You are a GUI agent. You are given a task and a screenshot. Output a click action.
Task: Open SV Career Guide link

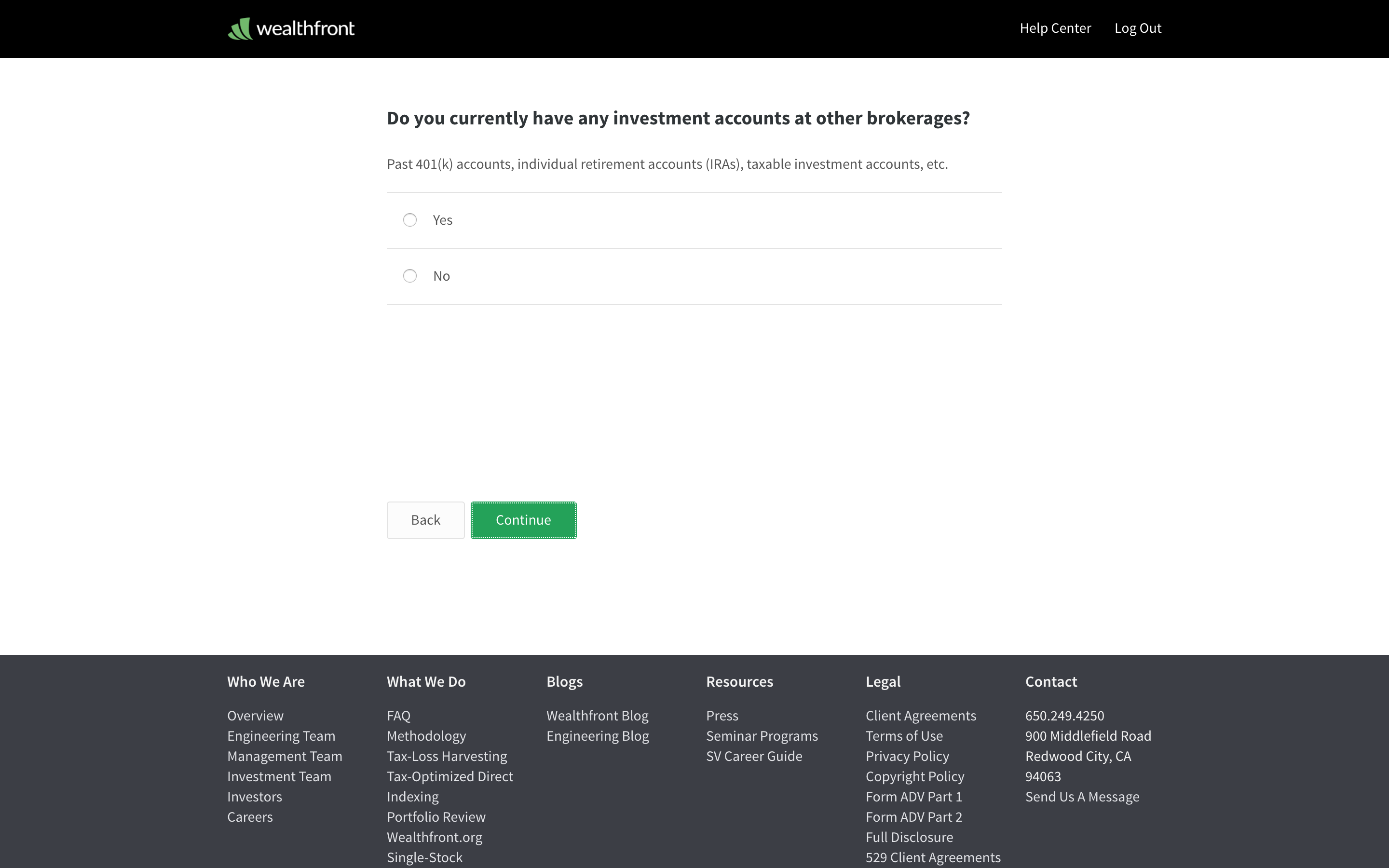point(754,756)
